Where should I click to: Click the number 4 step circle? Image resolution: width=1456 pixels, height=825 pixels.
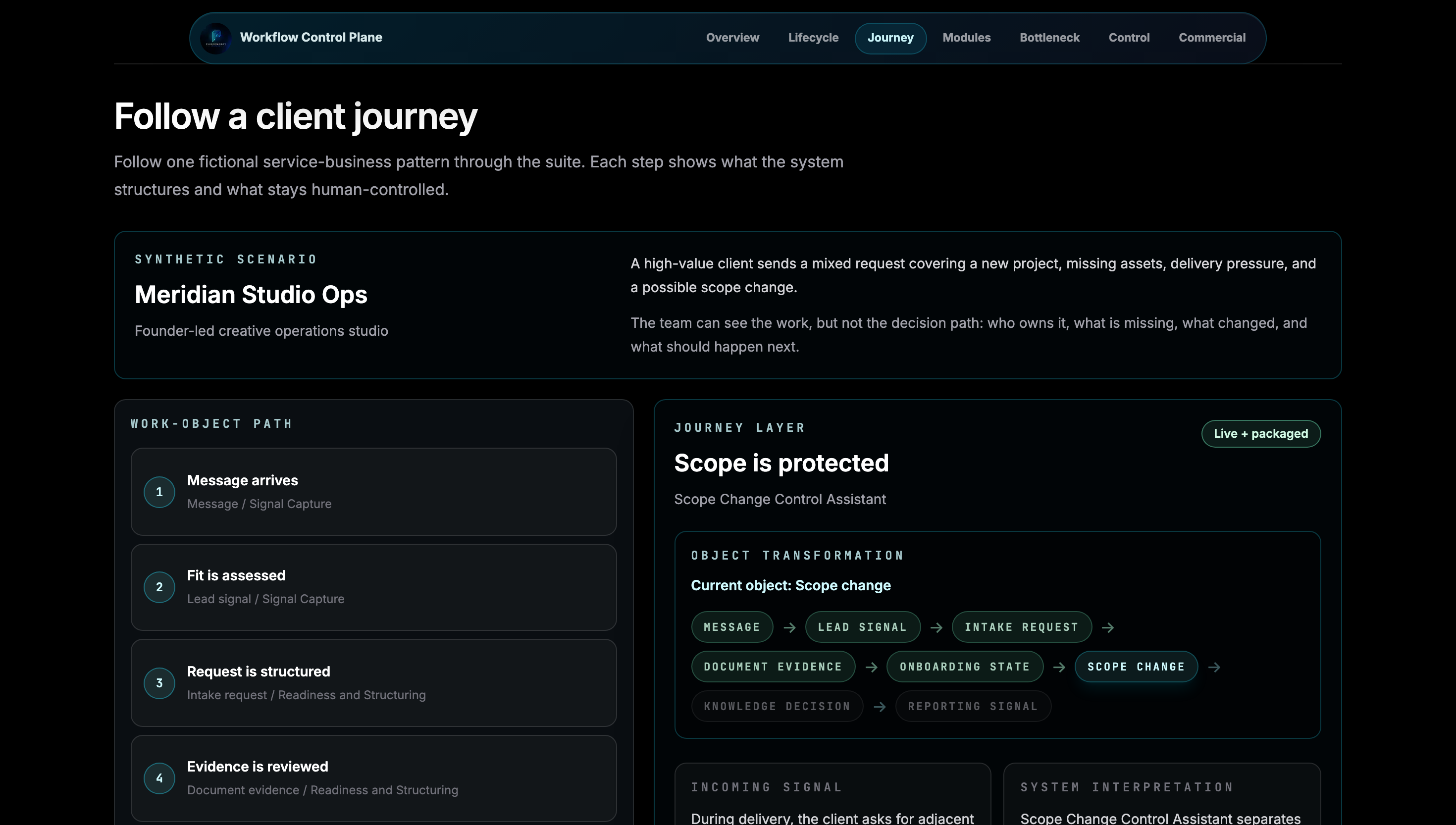159,778
